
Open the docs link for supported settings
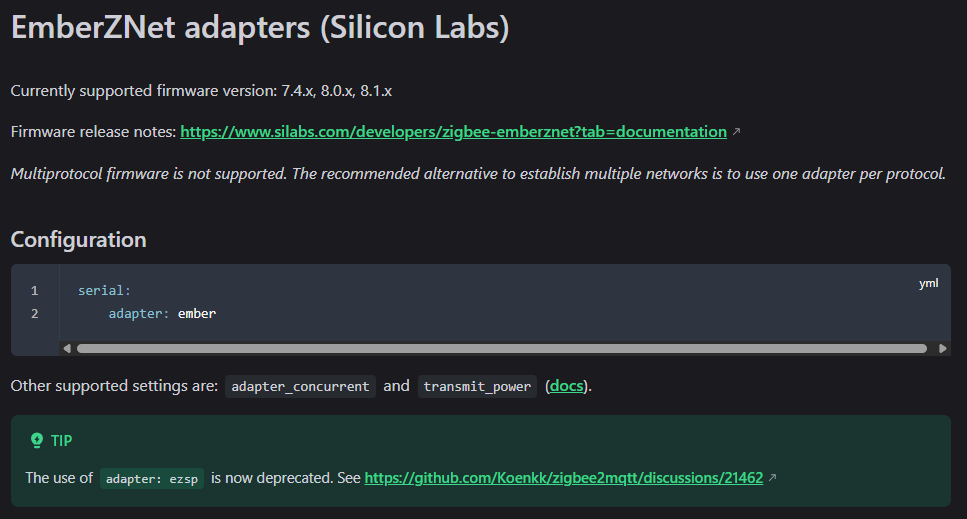coord(567,386)
